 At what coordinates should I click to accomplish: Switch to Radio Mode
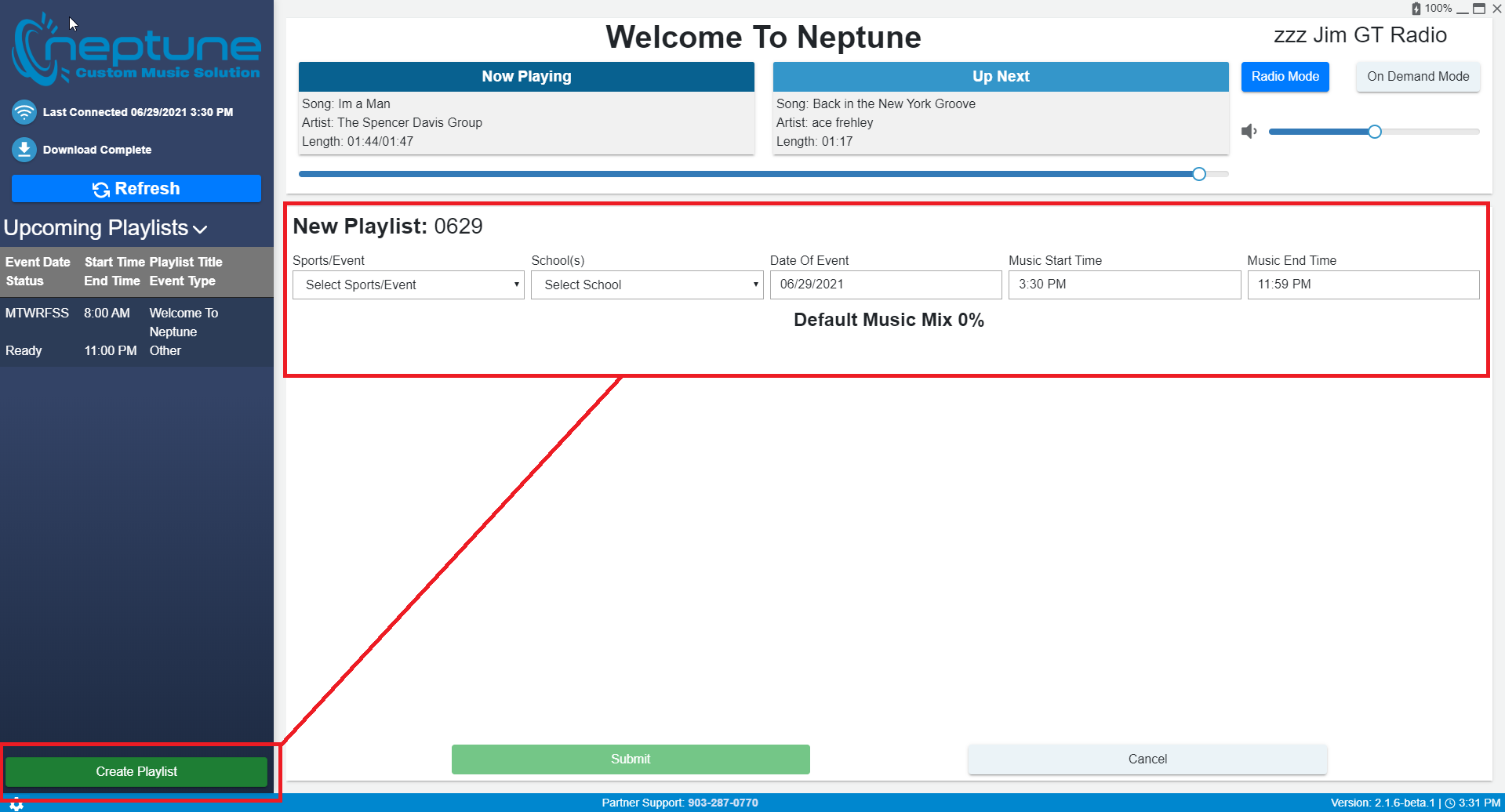(x=1285, y=77)
